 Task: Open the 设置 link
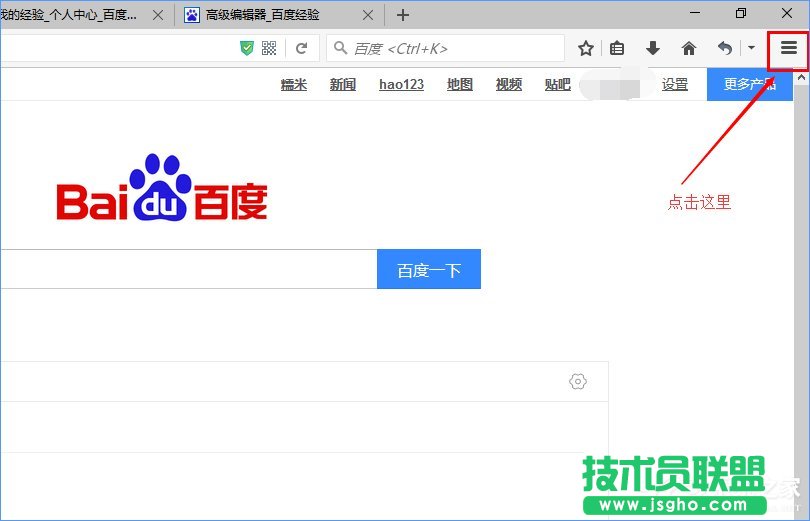tap(675, 84)
